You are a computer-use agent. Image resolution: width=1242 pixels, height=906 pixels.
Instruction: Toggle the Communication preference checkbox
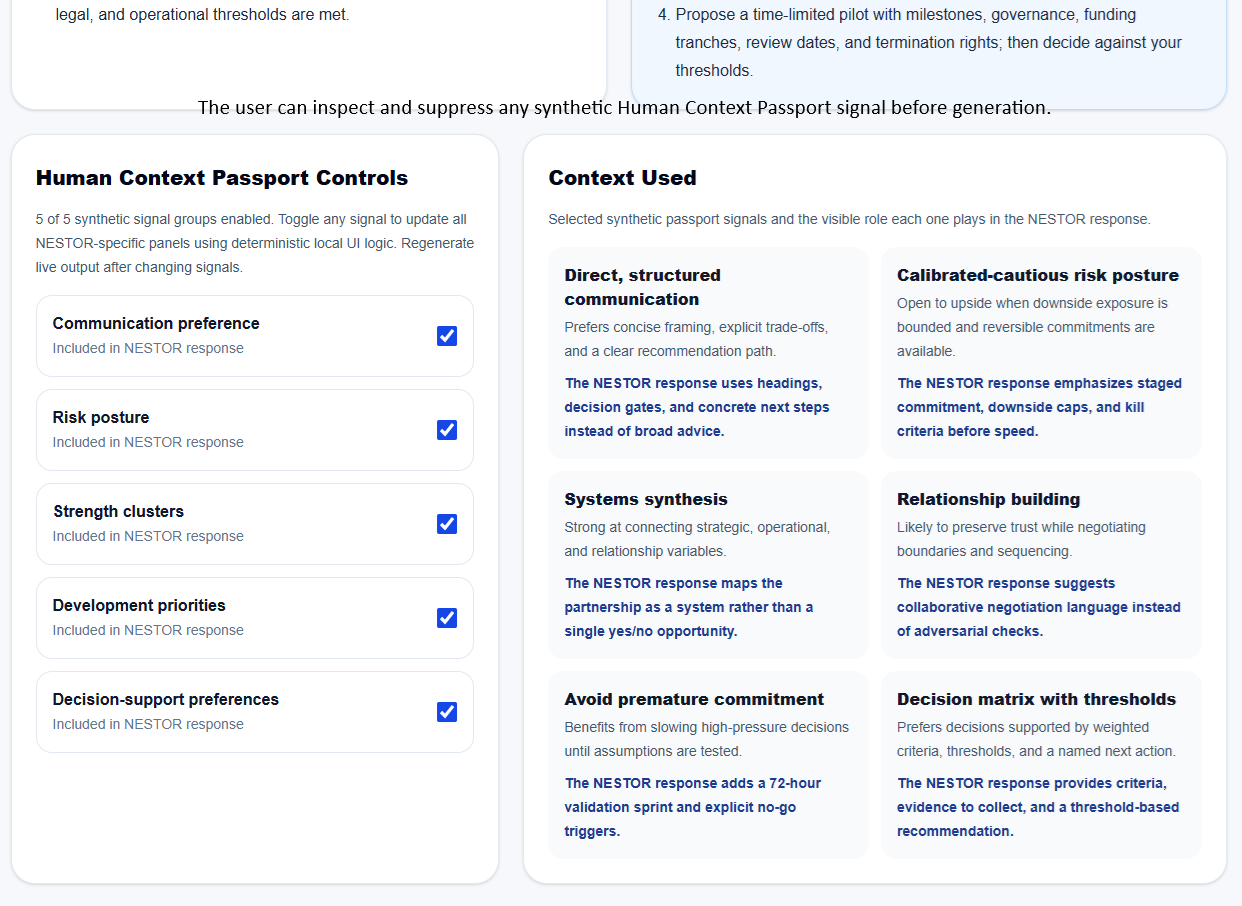point(447,336)
